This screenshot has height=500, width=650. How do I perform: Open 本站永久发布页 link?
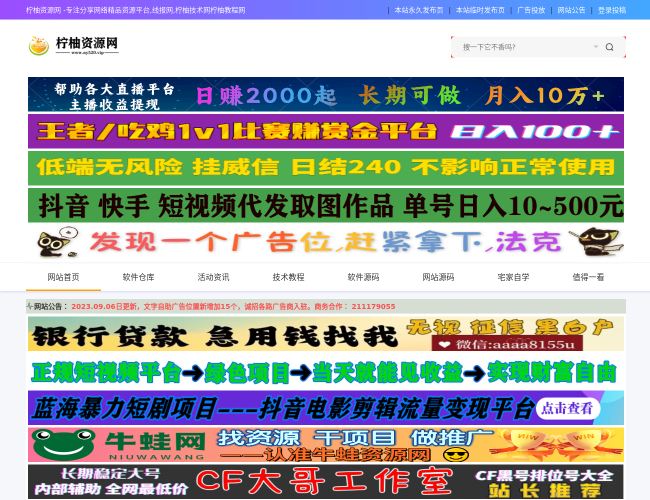(419, 10)
